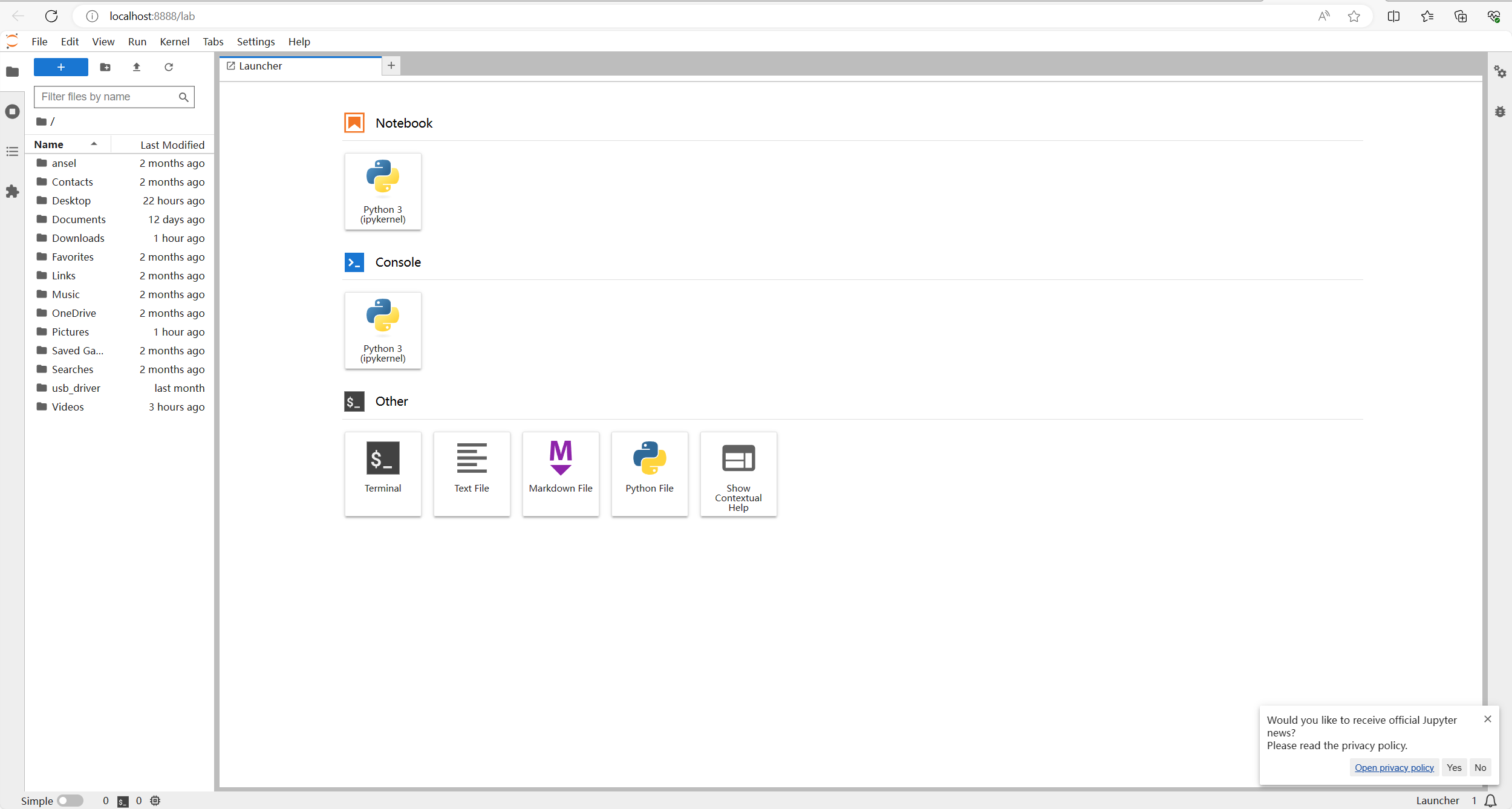This screenshot has width=1512, height=809.
Task: Click the Upload Files arrow icon
Action: [x=137, y=67]
